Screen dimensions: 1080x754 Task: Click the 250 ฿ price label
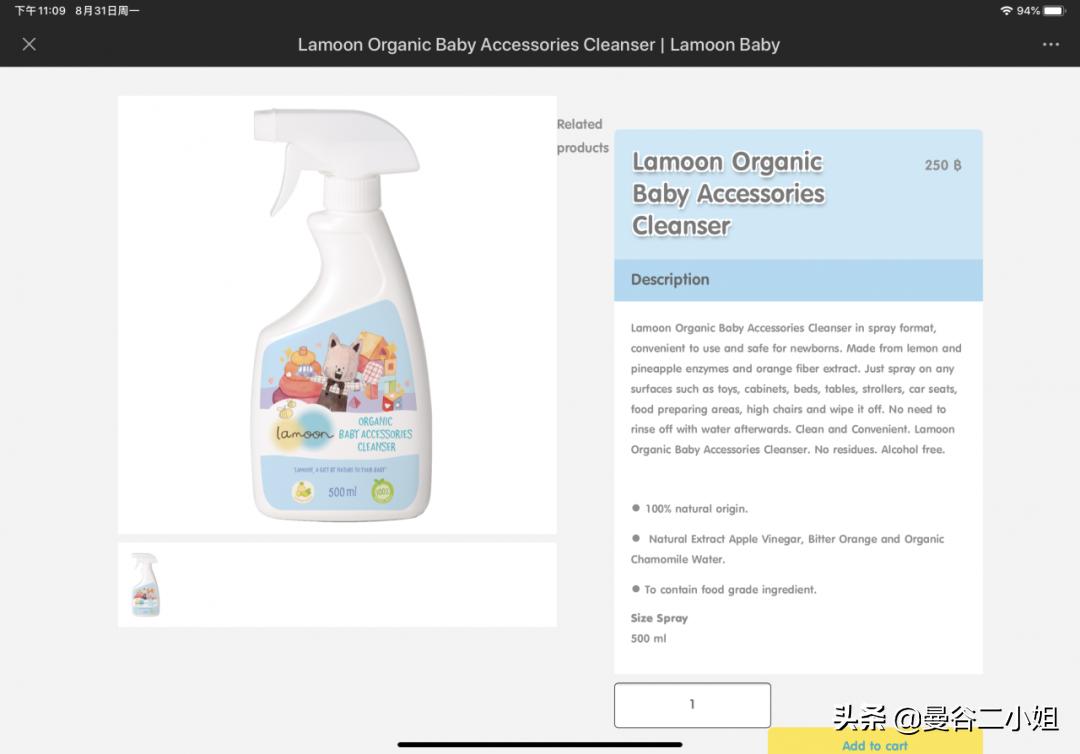pos(943,165)
